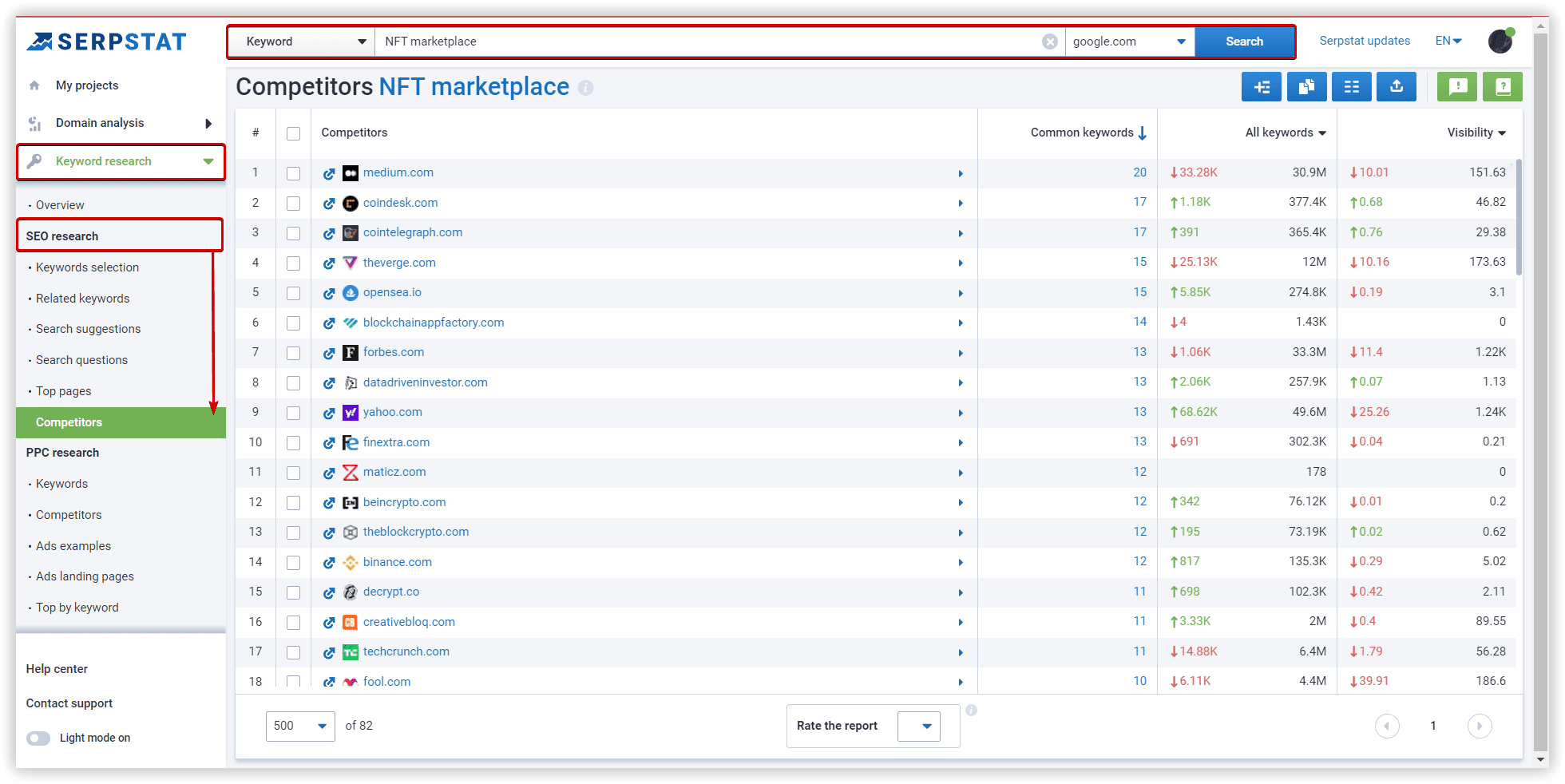Click the info icon beside the report title
This screenshot has width=1565, height=784.
point(585,88)
